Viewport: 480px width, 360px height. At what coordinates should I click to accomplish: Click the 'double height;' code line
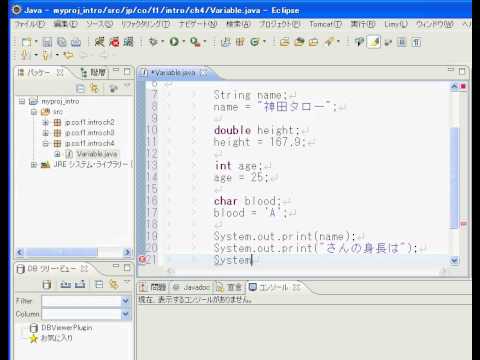[x=257, y=130]
